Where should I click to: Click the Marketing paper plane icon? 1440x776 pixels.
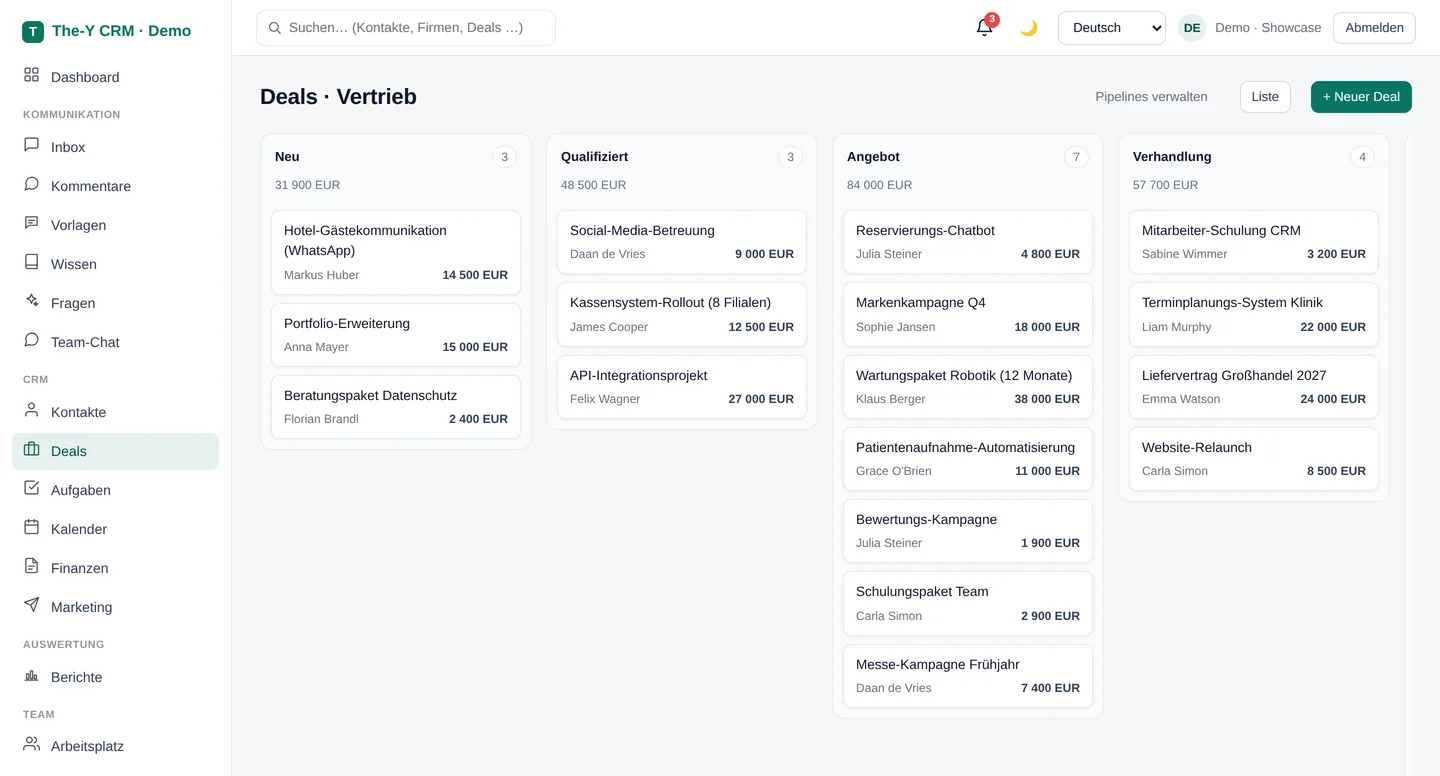pyautogui.click(x=32, y=605)
